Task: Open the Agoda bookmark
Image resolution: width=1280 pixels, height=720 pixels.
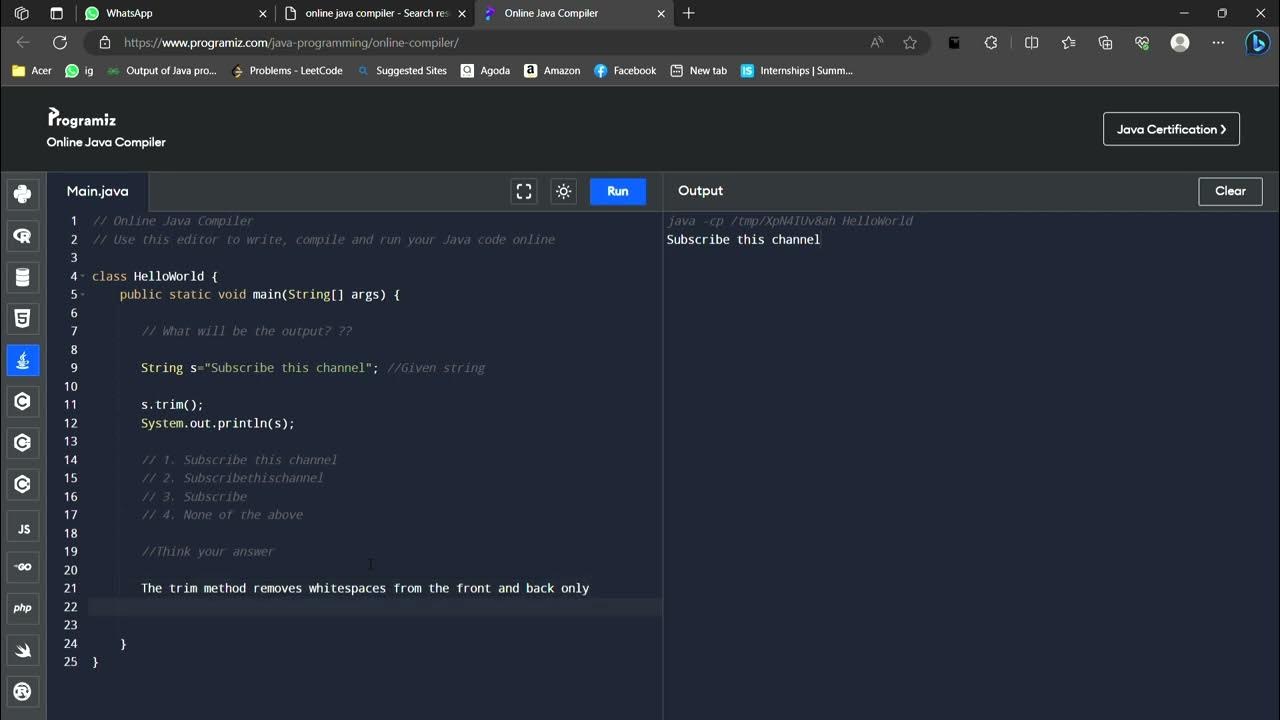Action: click(485, 71)
